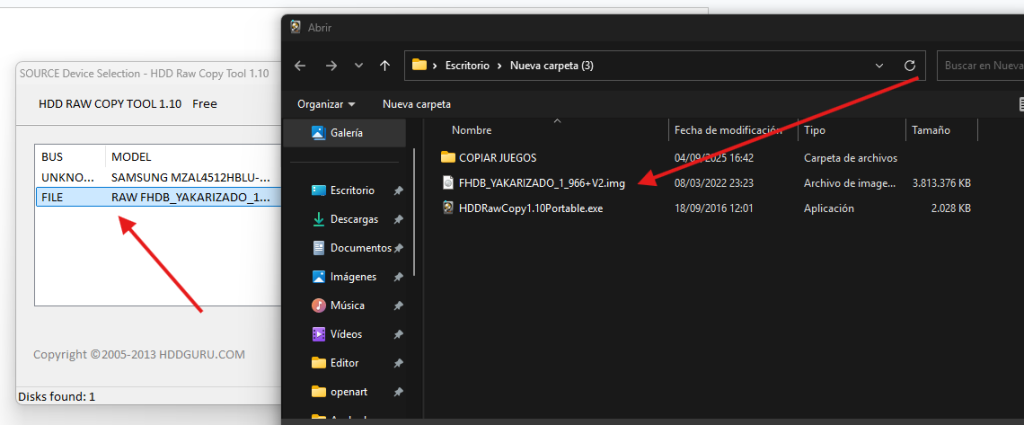
Task: Click the Nueva carpeta button
Action: 416,104
